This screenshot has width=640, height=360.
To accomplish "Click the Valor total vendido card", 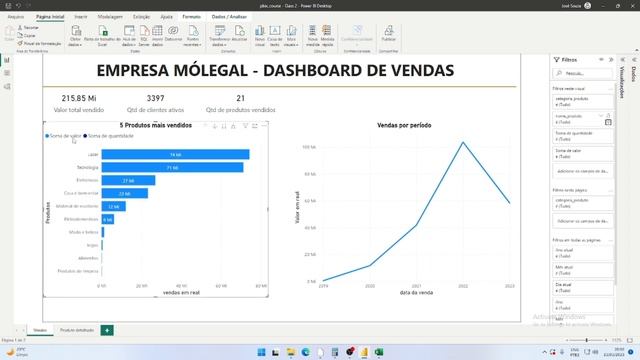I will [79, 104].
